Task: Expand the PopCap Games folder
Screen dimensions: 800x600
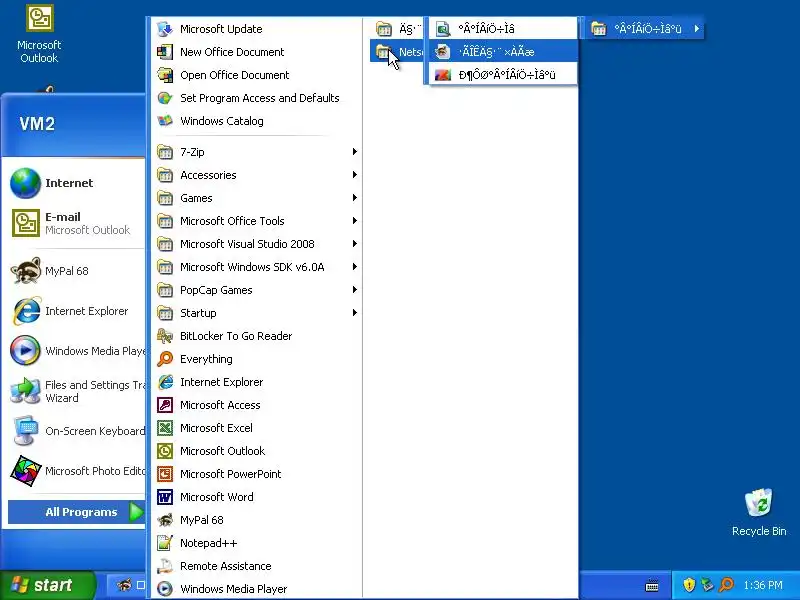Action: [257, 290]
